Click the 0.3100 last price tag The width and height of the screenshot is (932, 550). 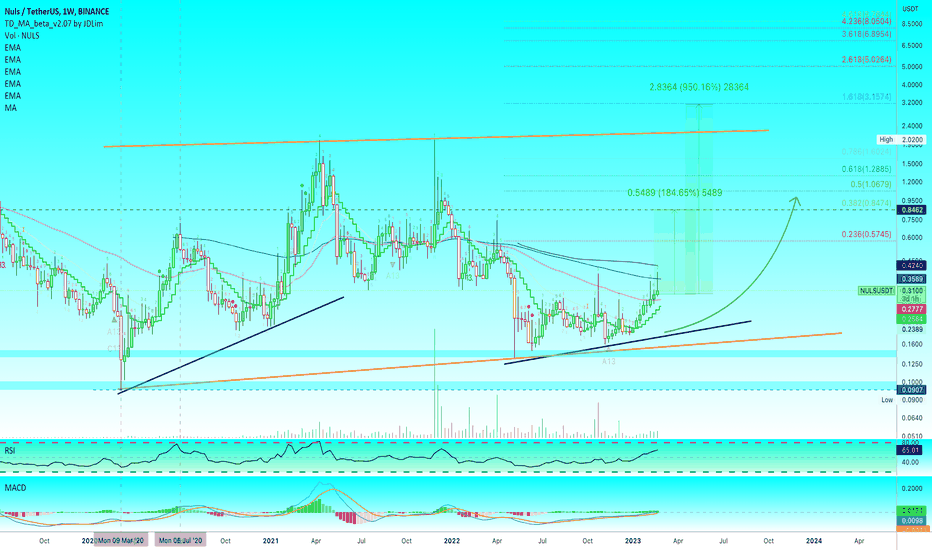click(x=912, y=291)
